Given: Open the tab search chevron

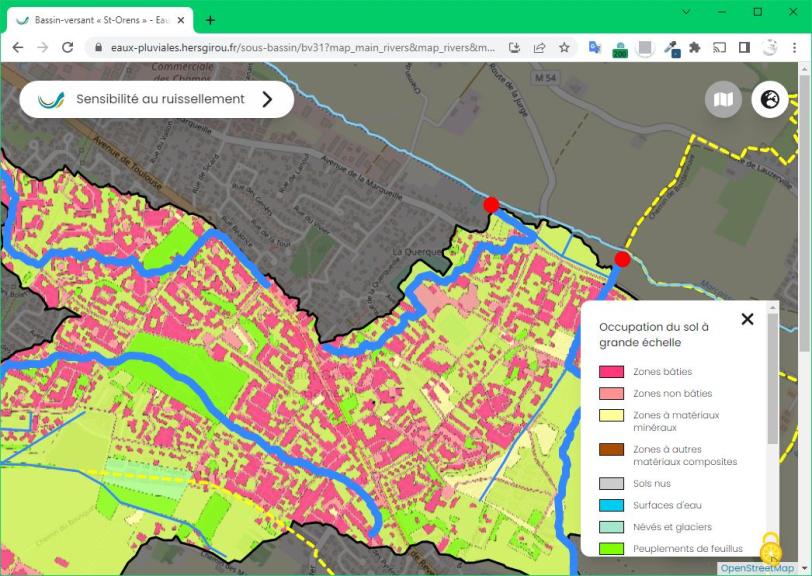Looking at the screenshot, I should tap(686, 12).
